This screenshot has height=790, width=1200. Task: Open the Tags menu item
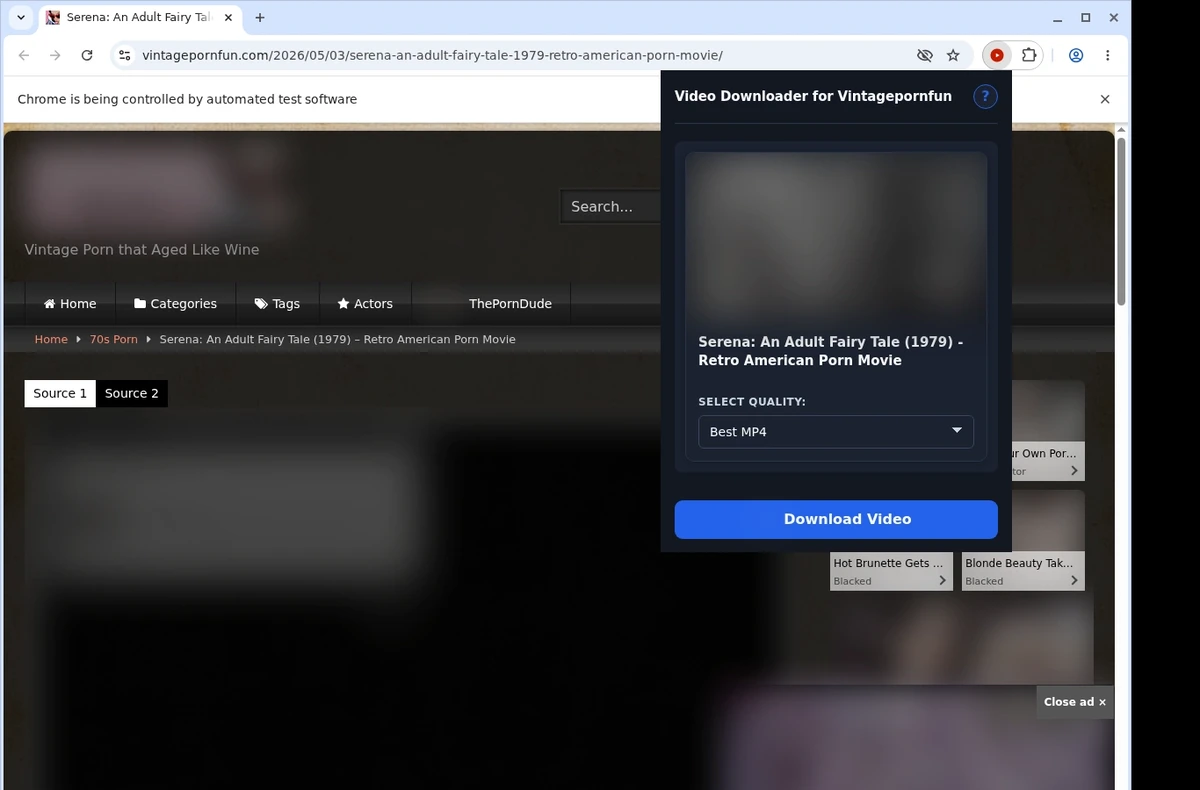(x=277, y=304)
